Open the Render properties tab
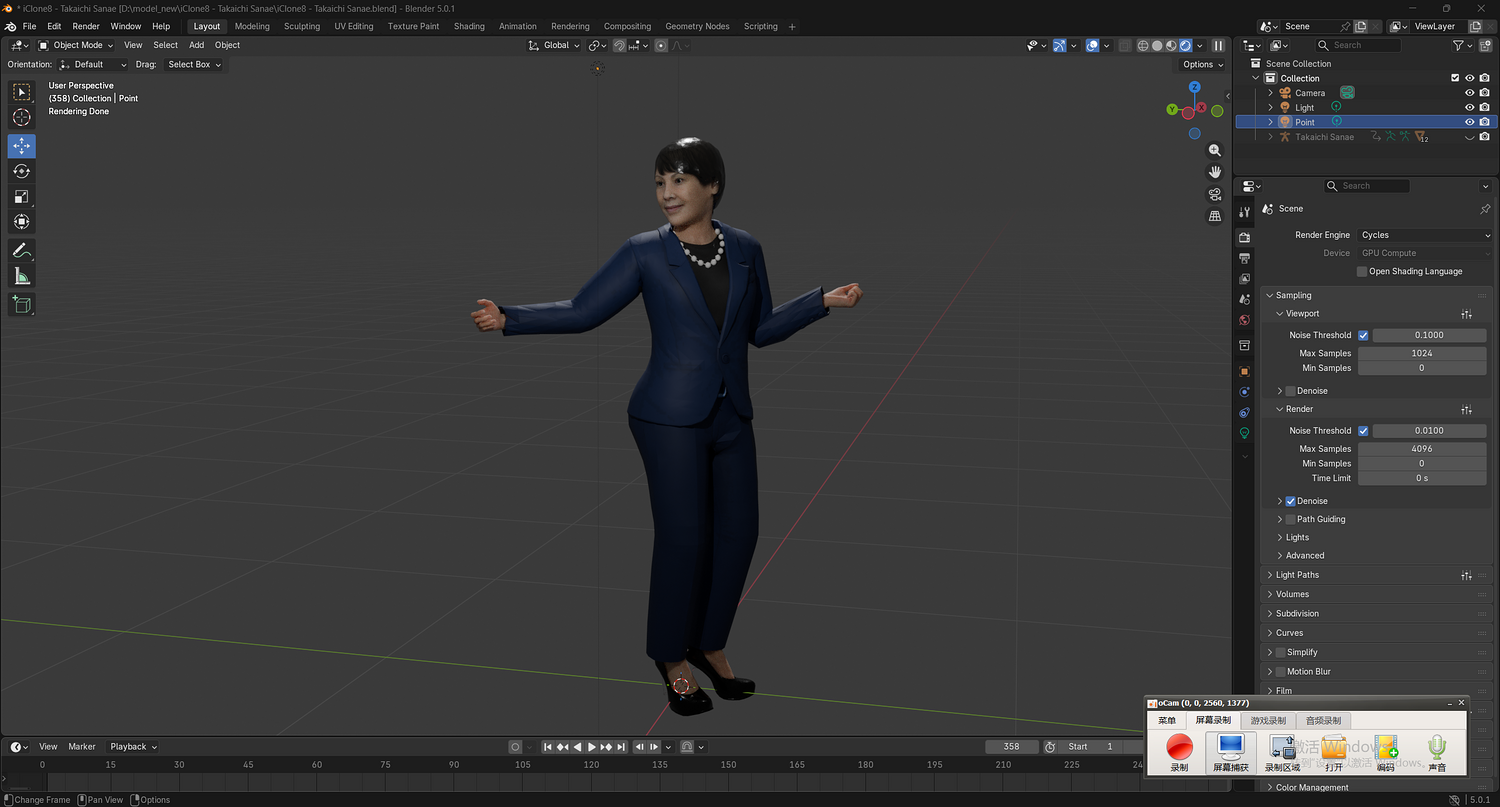Screen dimensions: 1500x807 [1245, 238]
